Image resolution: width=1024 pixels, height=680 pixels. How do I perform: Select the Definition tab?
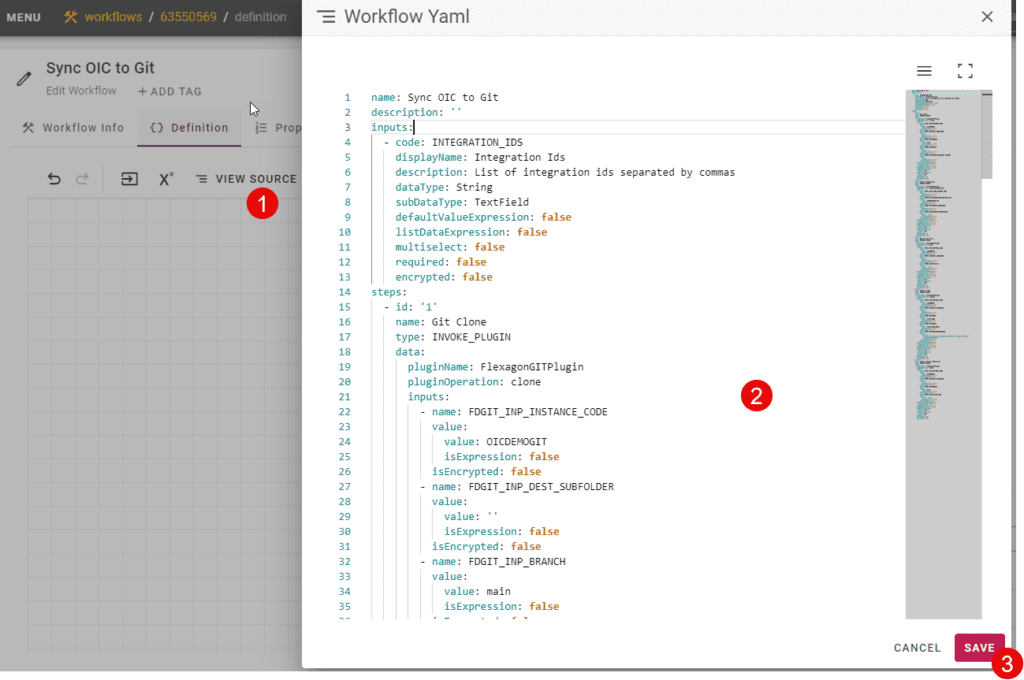pyautogui.click(x=189, y=127)
